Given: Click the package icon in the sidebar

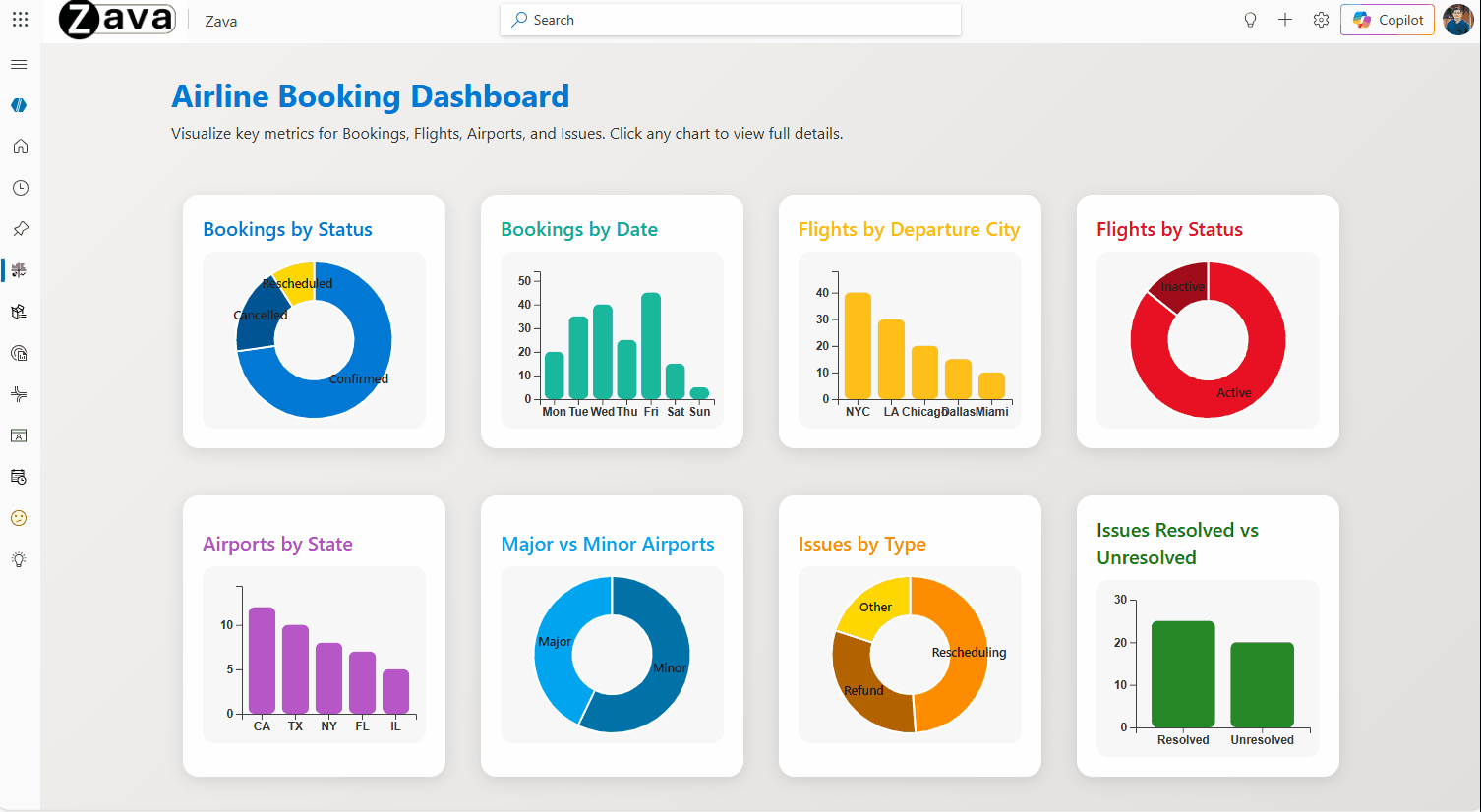Looking at the screenshot, I should pyautogui.click(x=19, y=312).
